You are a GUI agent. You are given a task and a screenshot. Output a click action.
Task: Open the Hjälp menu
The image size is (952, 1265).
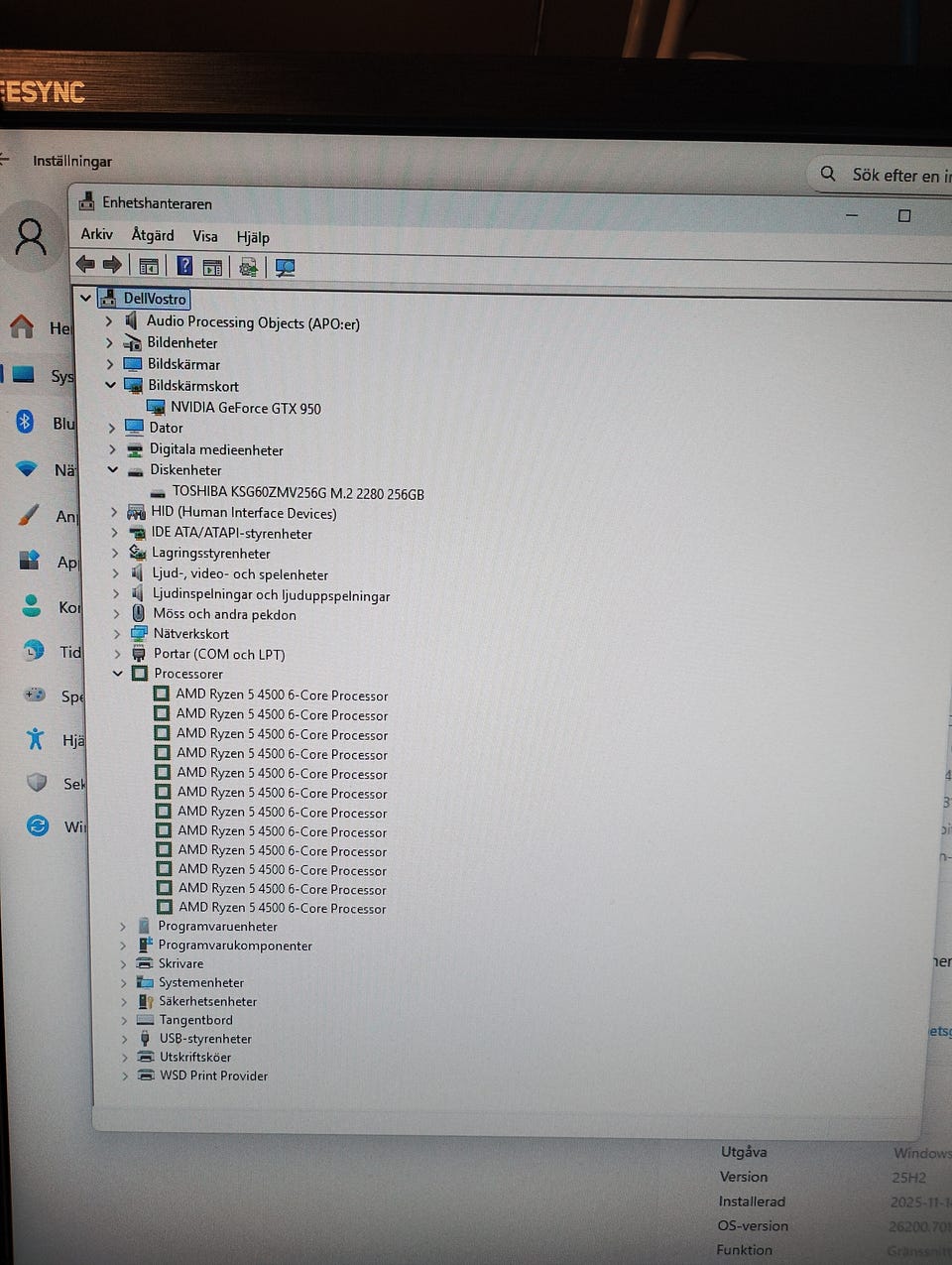253,237
